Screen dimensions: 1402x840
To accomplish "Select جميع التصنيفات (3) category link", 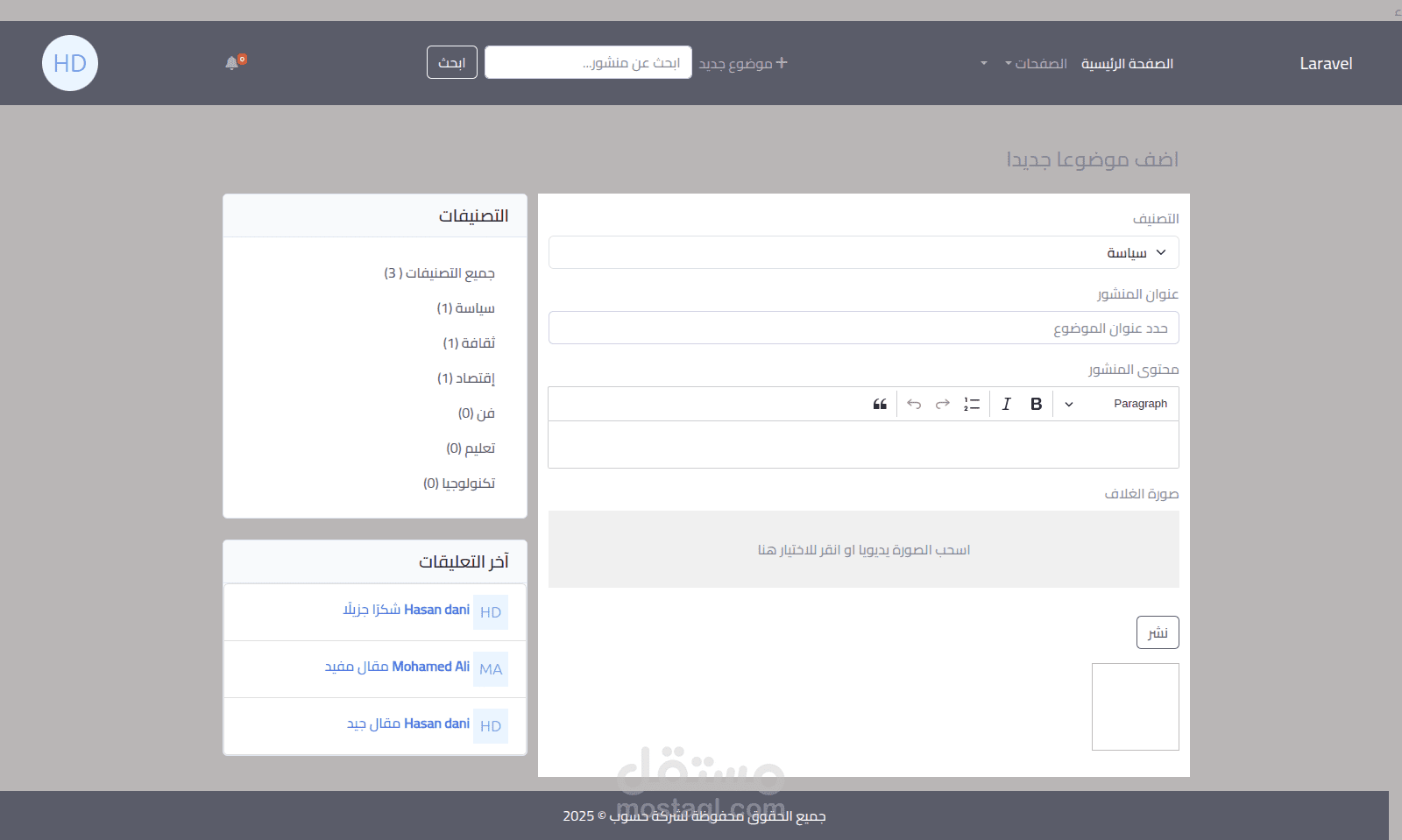I will pos(439,273).
